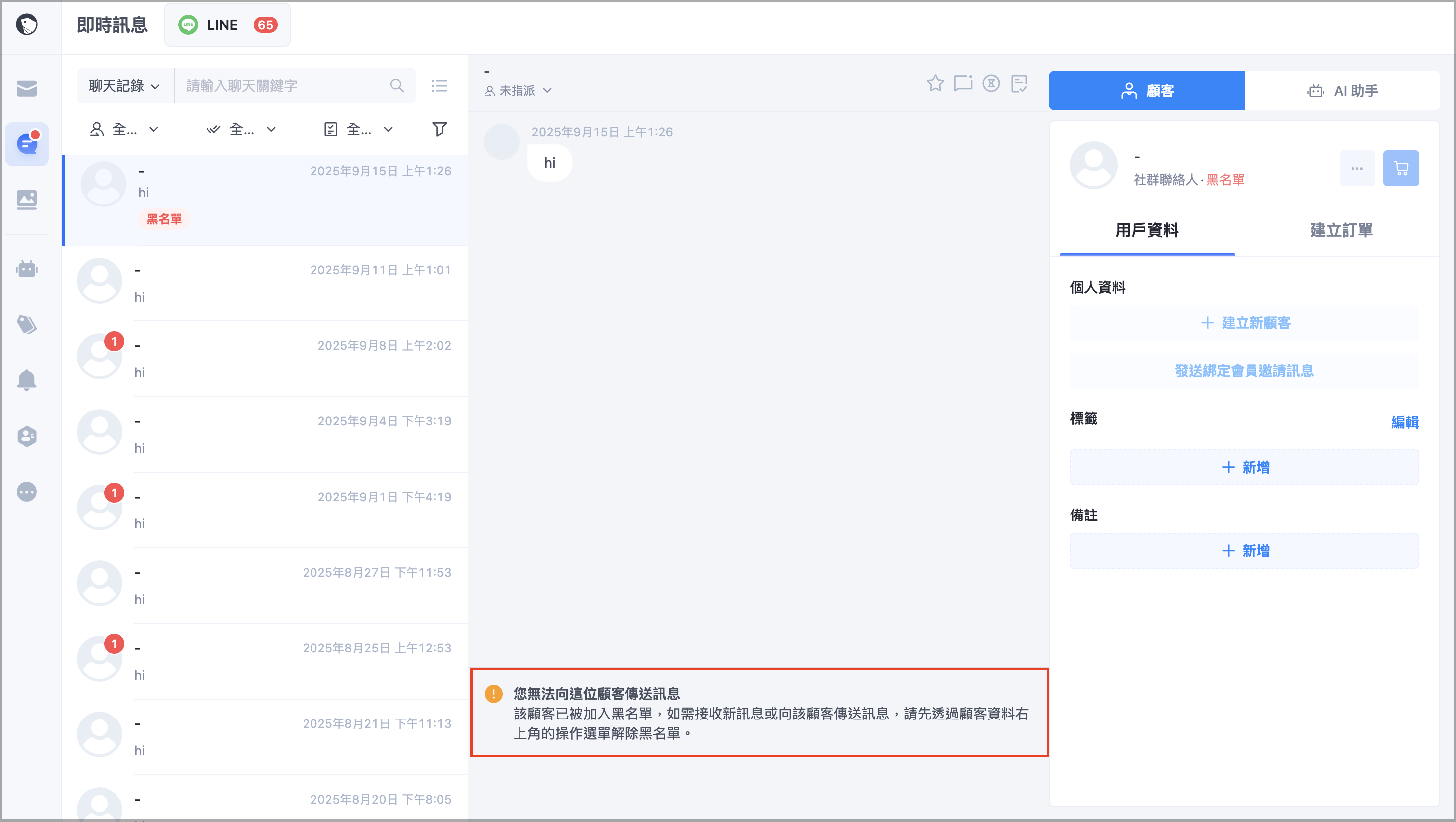Open the conversation dated 2025年9月4日 下午3:19
The width and height of the screenshot is (1456, 822).
coord(266,435)
